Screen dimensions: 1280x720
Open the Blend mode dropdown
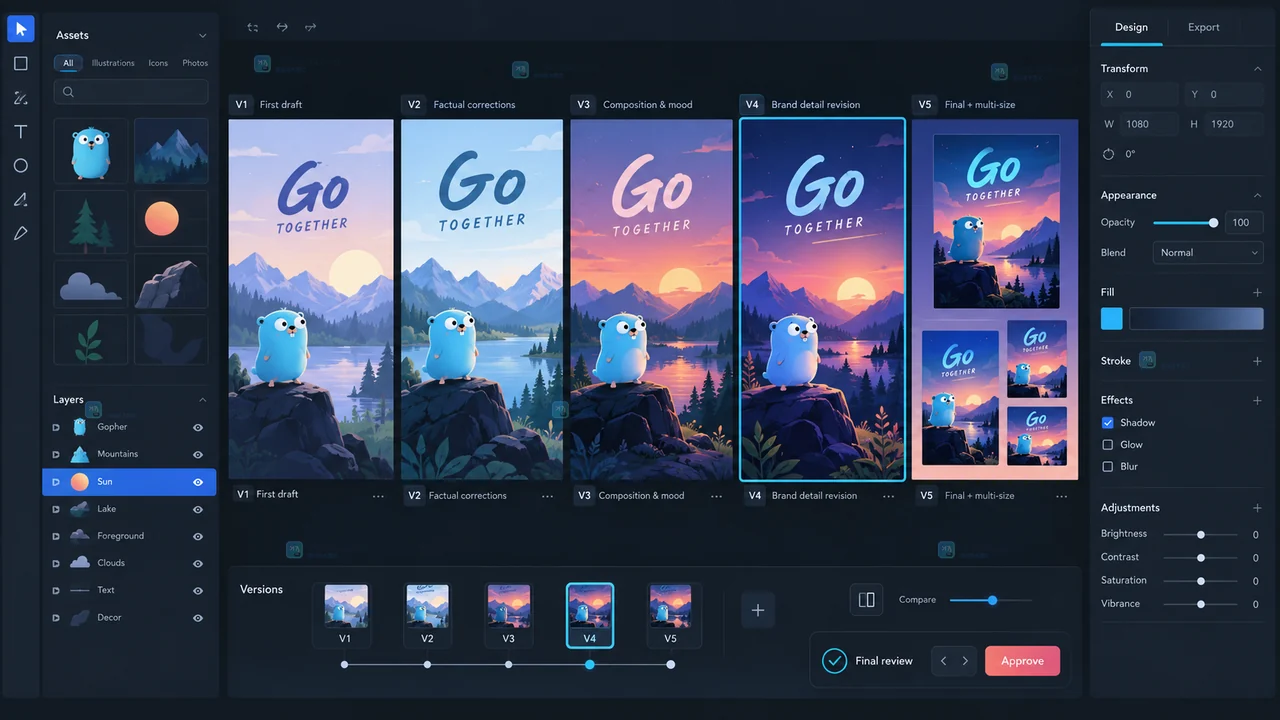point(1208,253)
